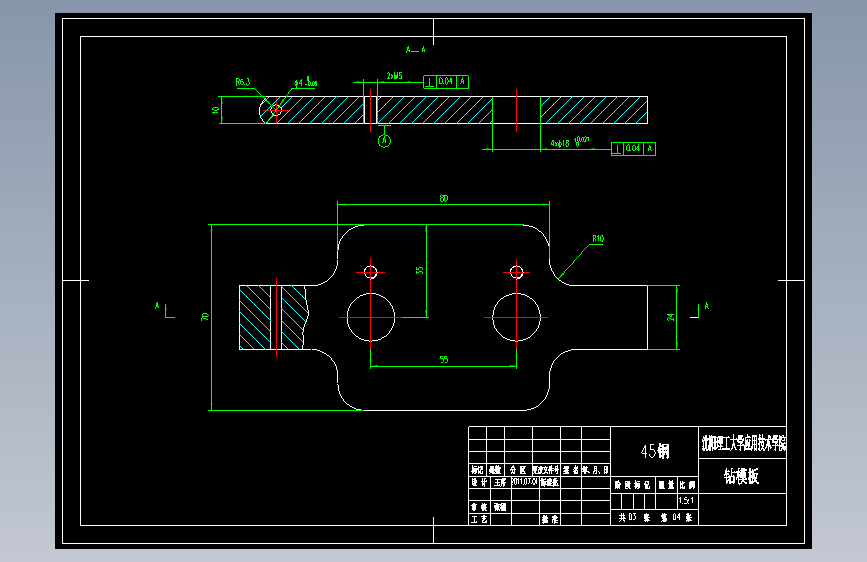
Task: Select the 4×φ18 perpendicularity tolerance frame
Action: tap(633, 149)
